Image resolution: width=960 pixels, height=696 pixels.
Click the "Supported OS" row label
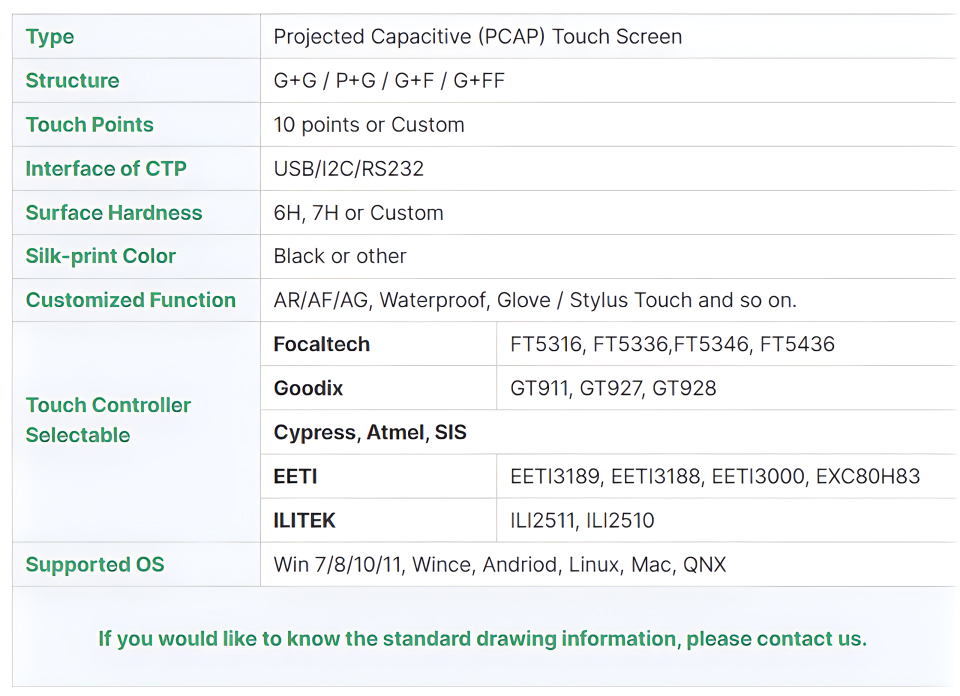(95, 565)
